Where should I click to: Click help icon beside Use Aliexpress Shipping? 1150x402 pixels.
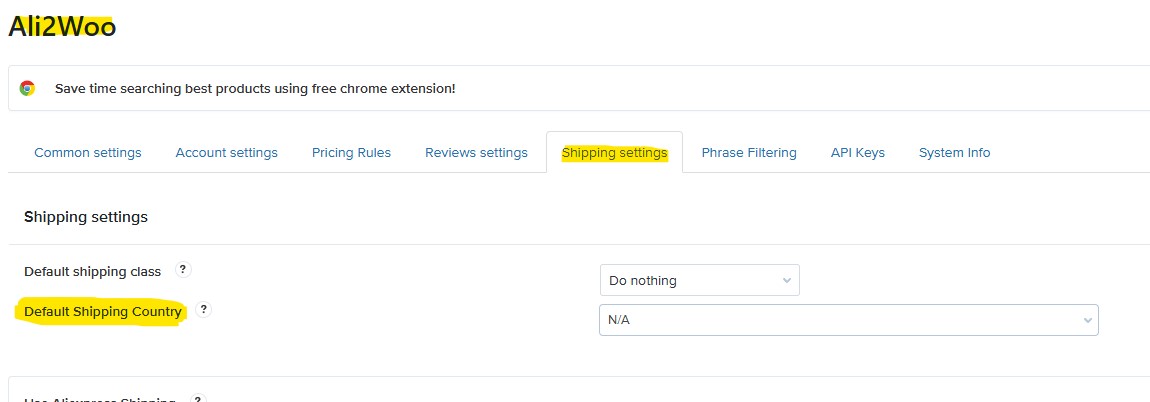point(196,399)
